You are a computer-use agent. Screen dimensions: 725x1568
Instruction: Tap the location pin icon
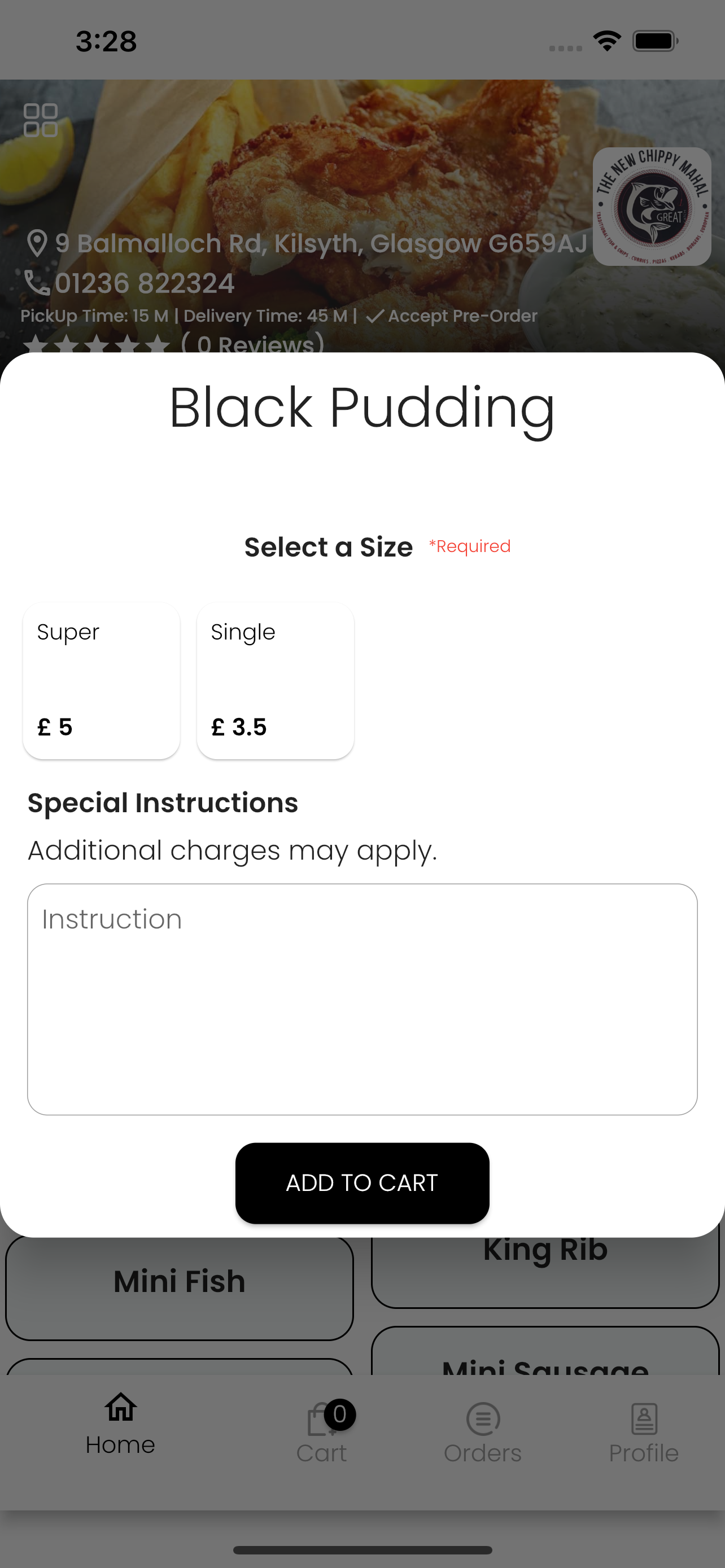click(37, 243)
